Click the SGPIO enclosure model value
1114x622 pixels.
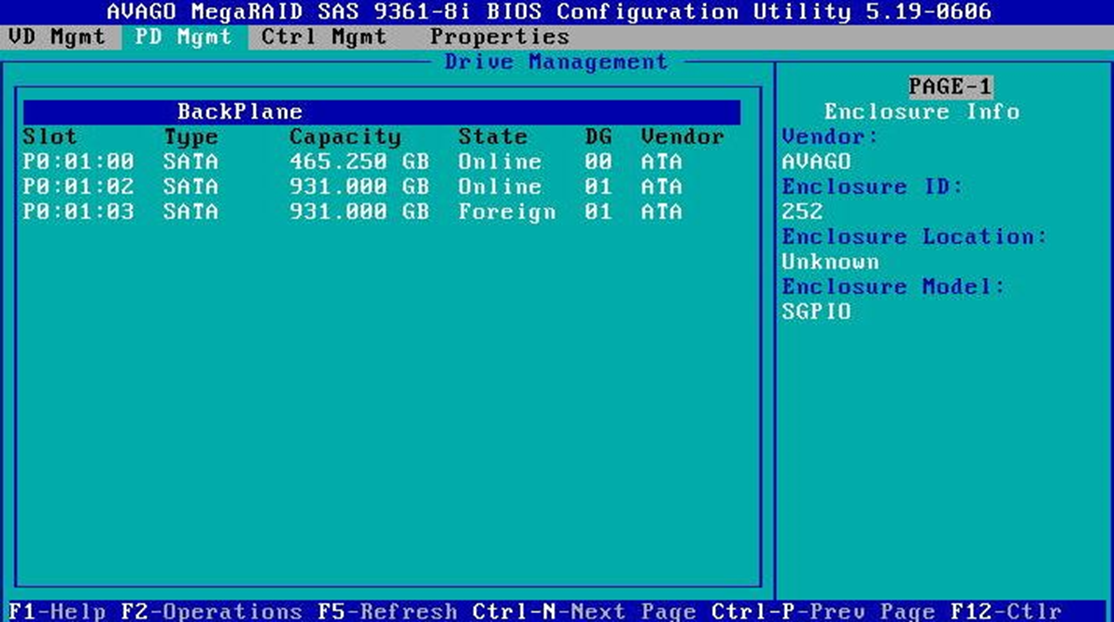(816, 311)
